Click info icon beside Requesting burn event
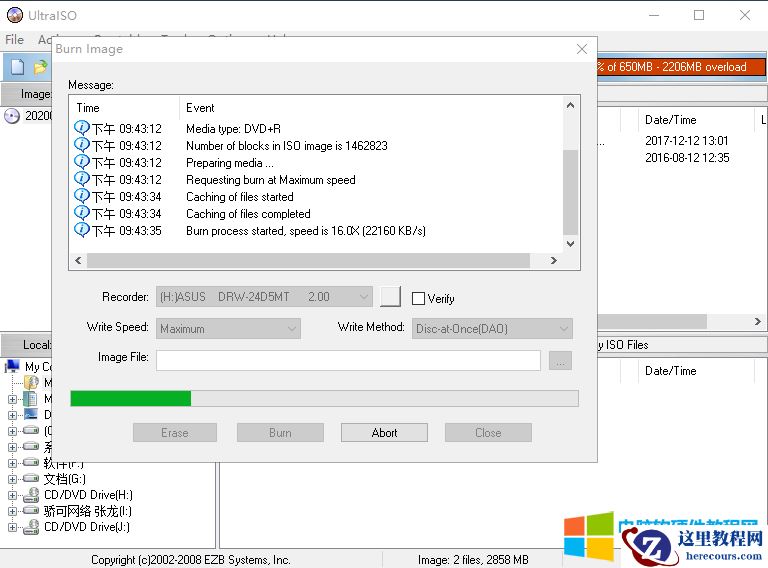 [x=82, y=179]
